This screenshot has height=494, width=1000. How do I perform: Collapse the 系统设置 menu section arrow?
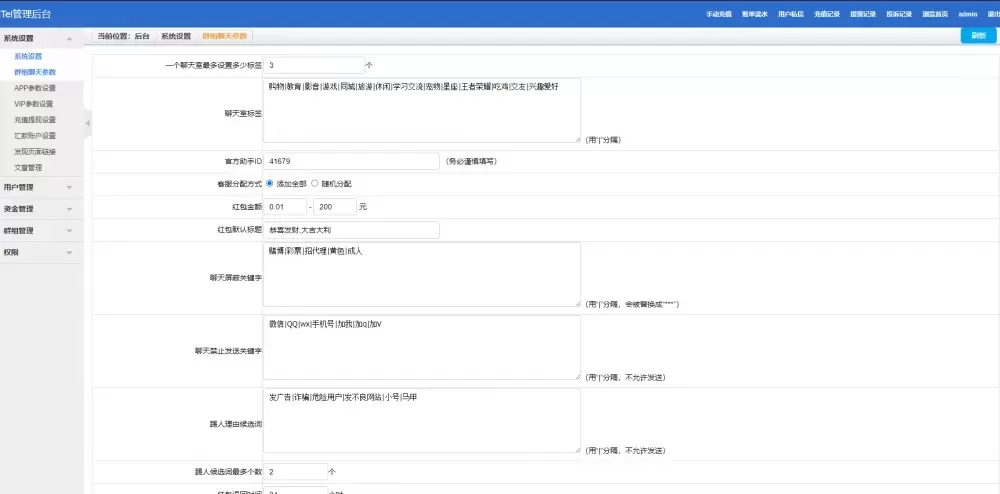(x=69, y=39)
